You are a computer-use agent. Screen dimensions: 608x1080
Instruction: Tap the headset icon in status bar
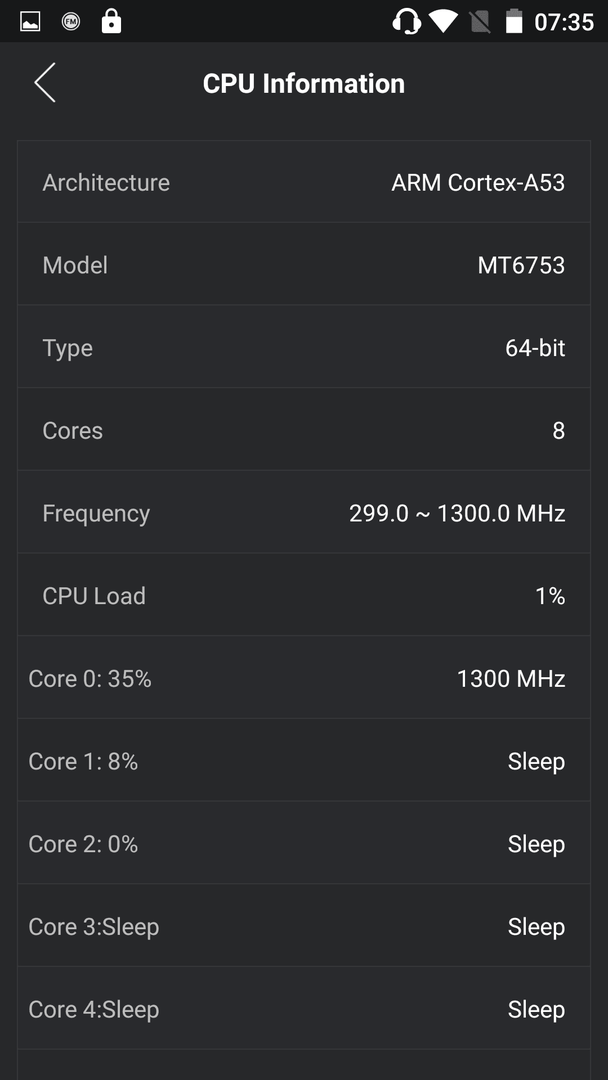[x=406, y=21]
